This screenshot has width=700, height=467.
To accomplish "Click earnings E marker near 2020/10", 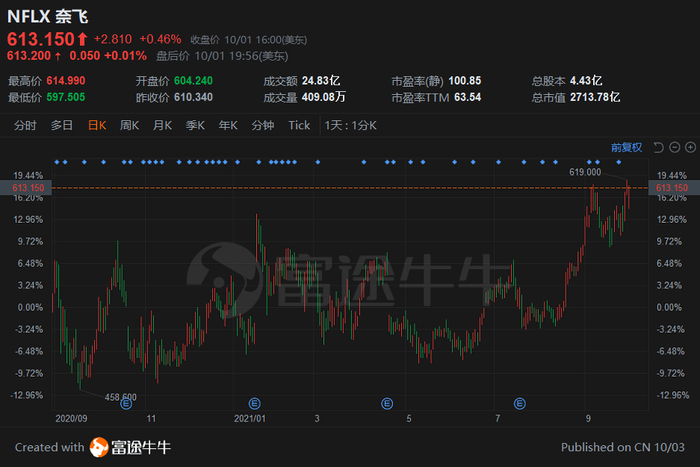I will [x=126, y=404].
